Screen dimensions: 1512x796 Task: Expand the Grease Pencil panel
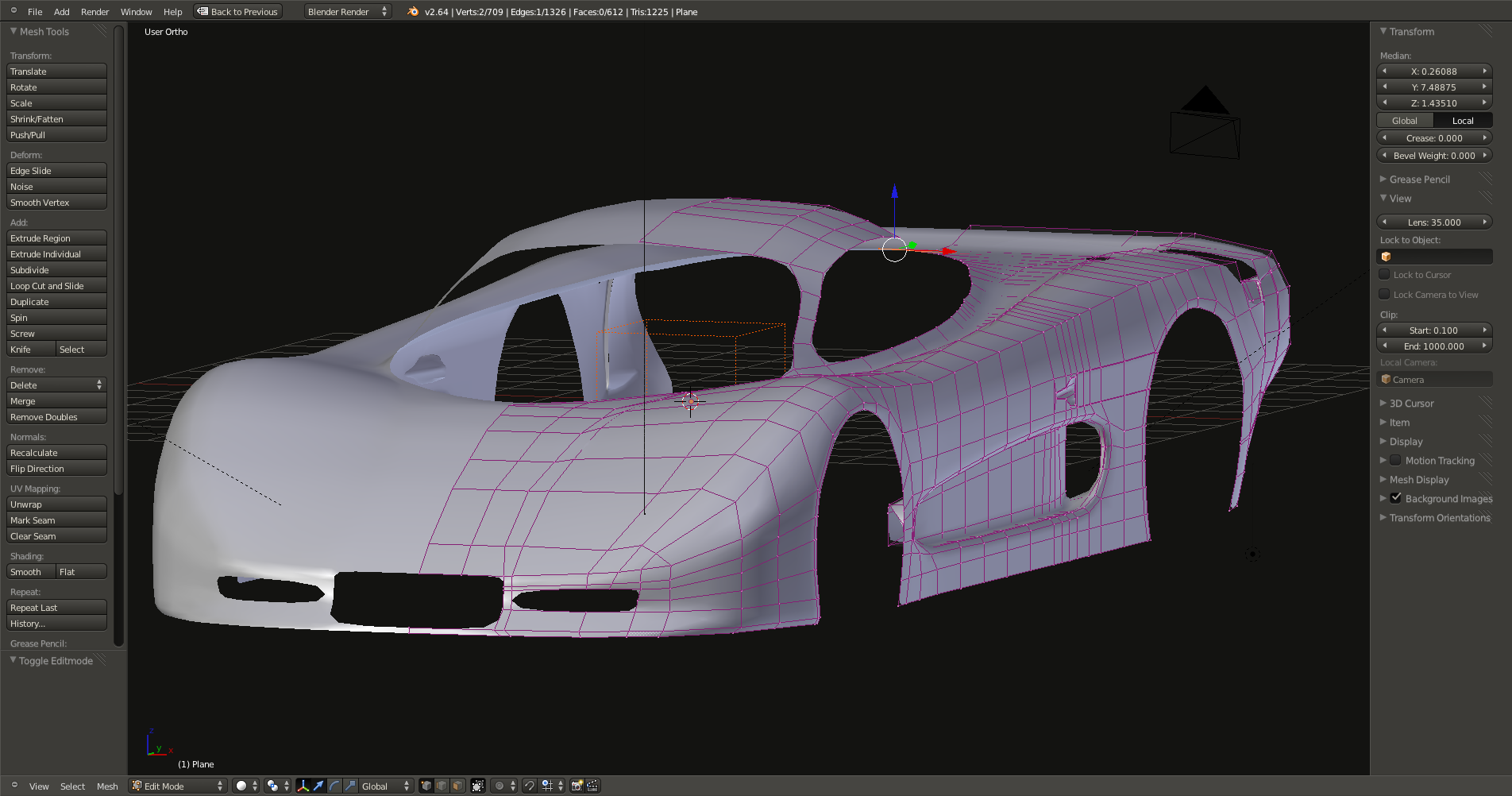pos(1419,180)
